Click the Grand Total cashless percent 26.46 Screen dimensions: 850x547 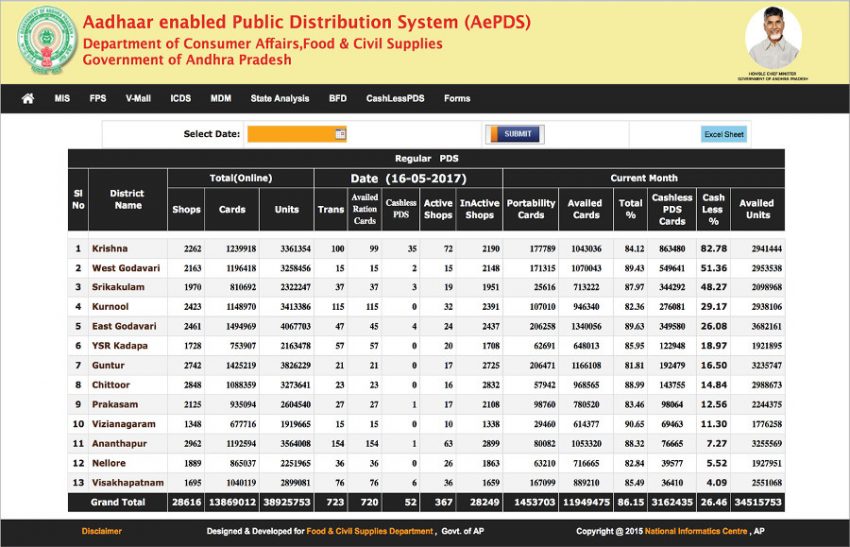pos(713,502)
